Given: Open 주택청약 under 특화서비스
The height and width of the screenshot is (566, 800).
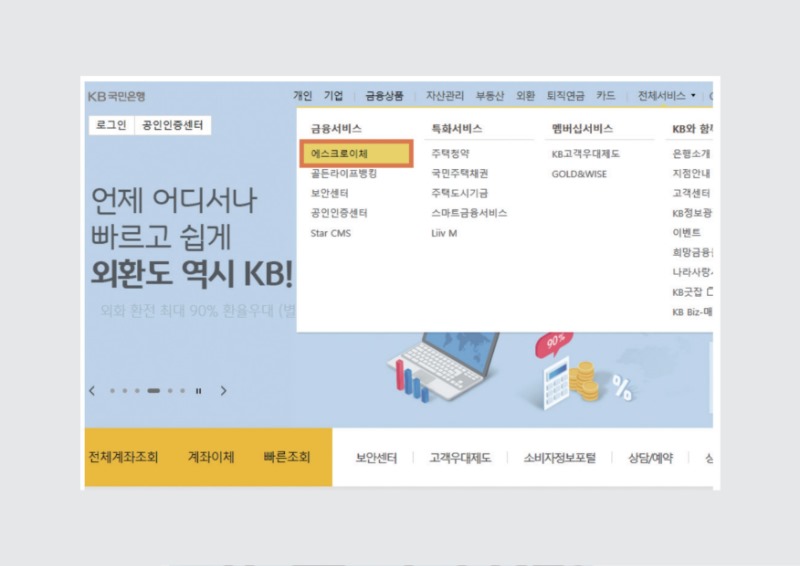Looking at the screenshot, I should pos(450,154).
